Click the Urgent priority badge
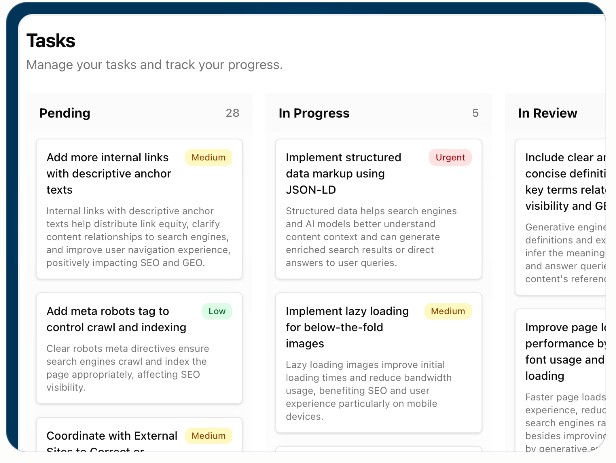The width and height of the screenshot is (616, 463). click(x=449, y=157)
